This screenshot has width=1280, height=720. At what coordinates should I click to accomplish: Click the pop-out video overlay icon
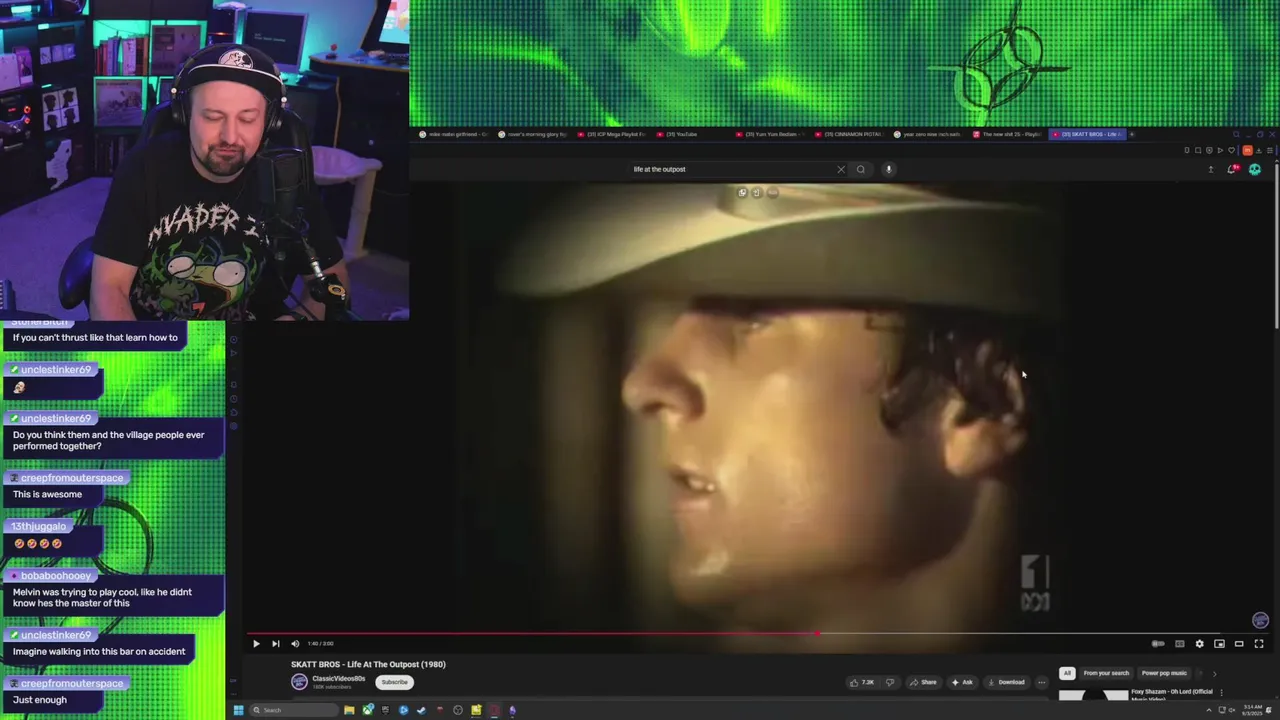742,193
